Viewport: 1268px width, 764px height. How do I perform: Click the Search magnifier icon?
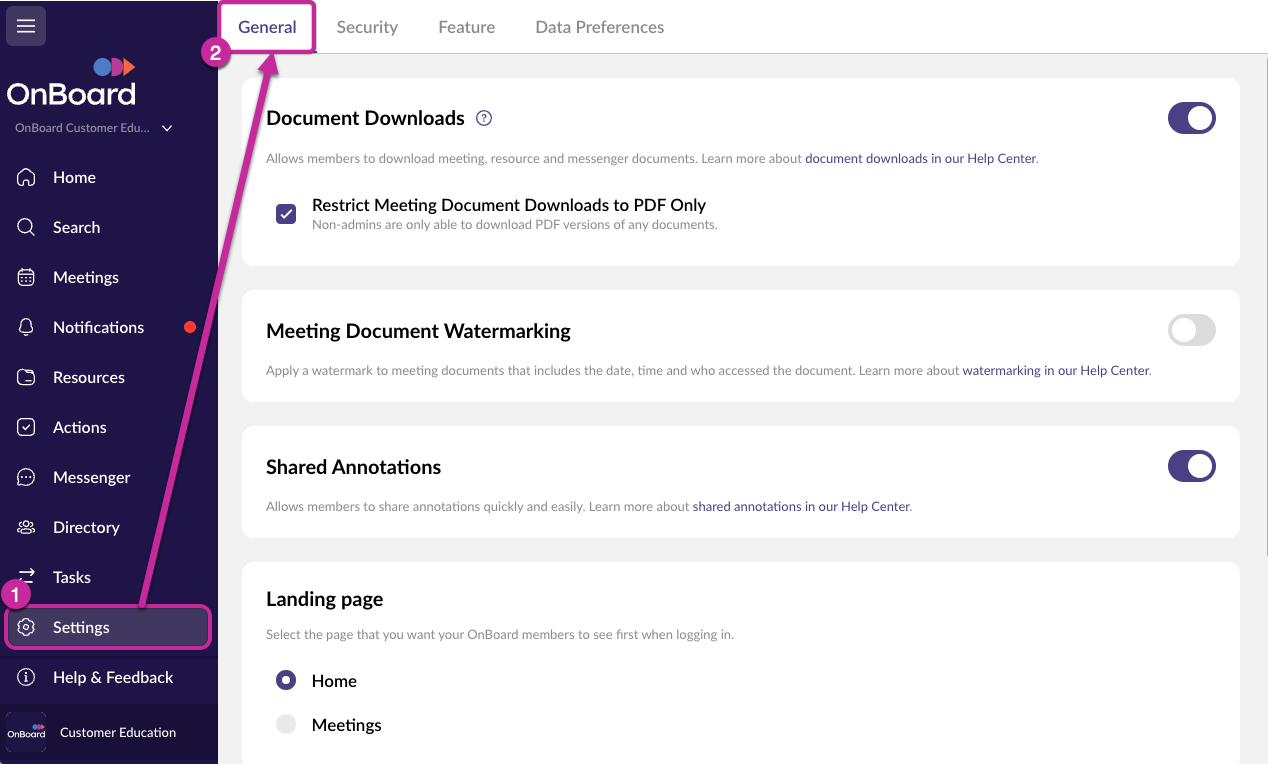27,227
